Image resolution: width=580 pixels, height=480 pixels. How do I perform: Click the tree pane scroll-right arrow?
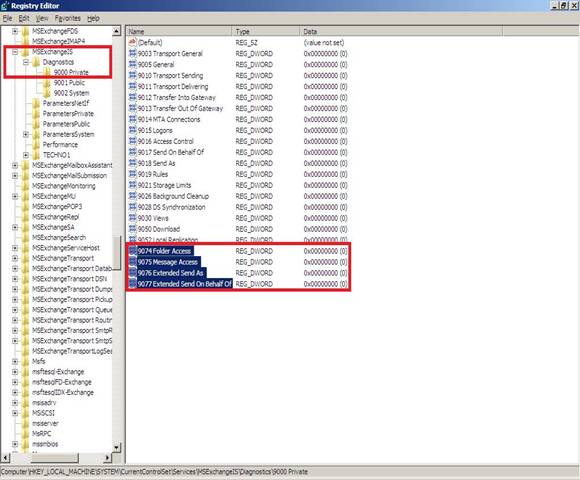click(107, 458)
